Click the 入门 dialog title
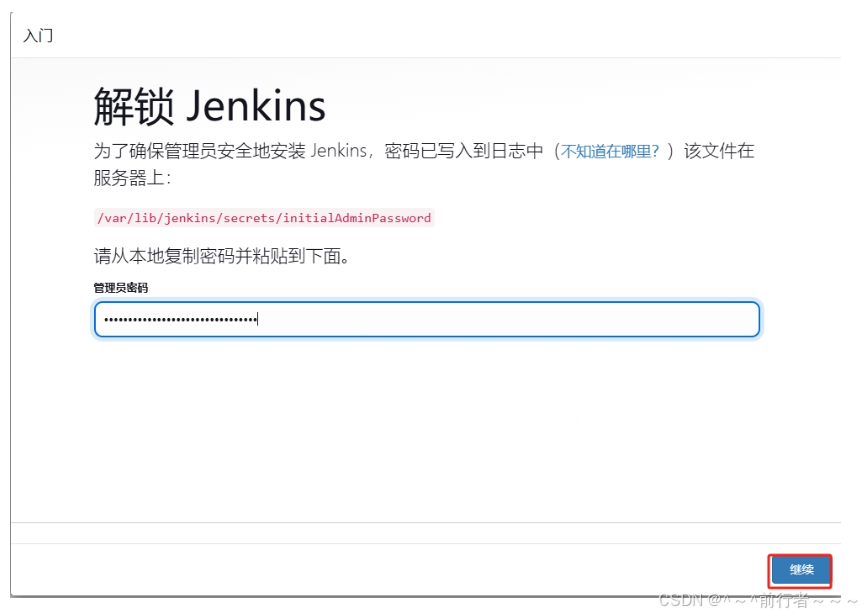Image resolution: width=864 pixels, height=615 pixels. (38, 36)
